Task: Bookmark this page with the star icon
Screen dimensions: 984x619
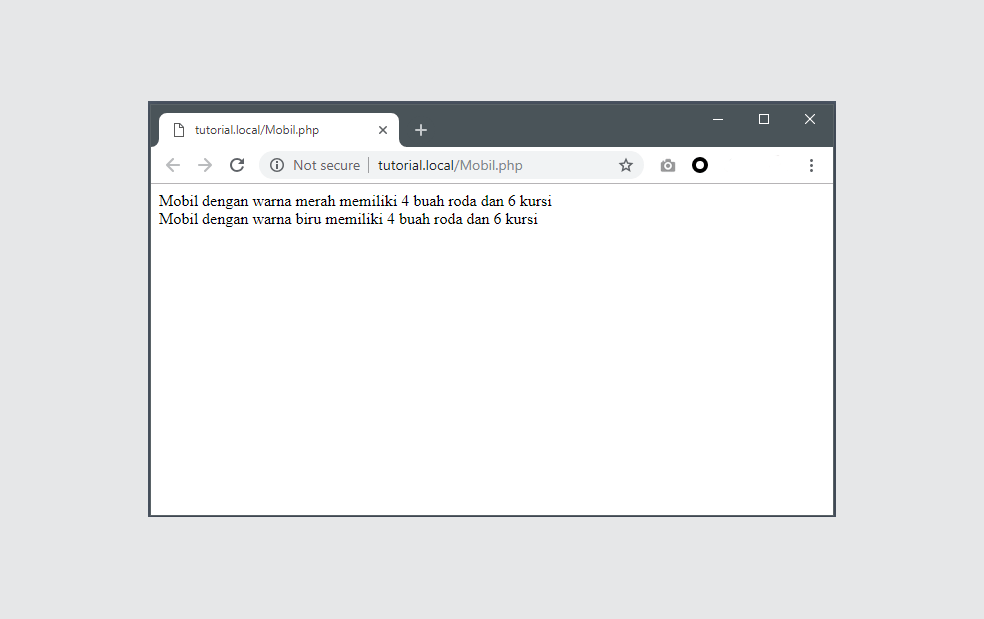Action: point(626,165)
